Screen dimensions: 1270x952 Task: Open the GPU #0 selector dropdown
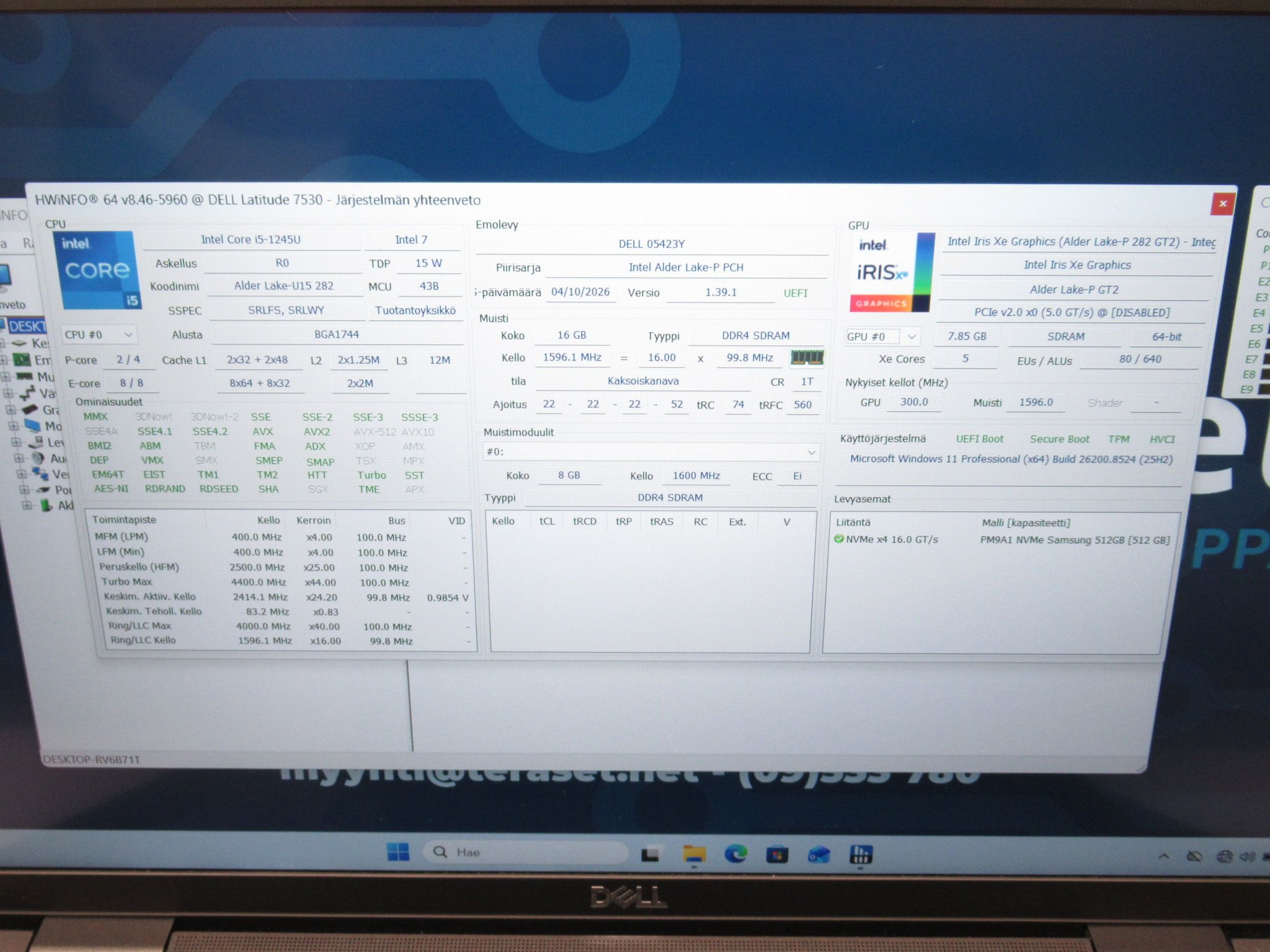pyautogui.click(x=882, y=337)
